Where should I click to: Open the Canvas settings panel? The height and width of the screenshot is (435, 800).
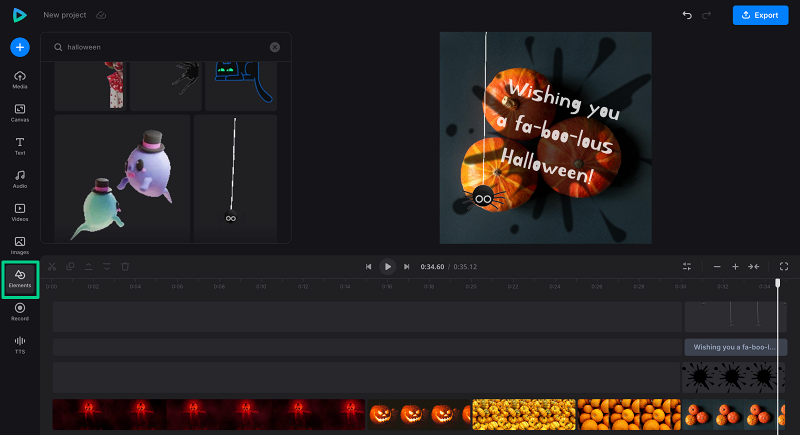(x=20, y=113)
